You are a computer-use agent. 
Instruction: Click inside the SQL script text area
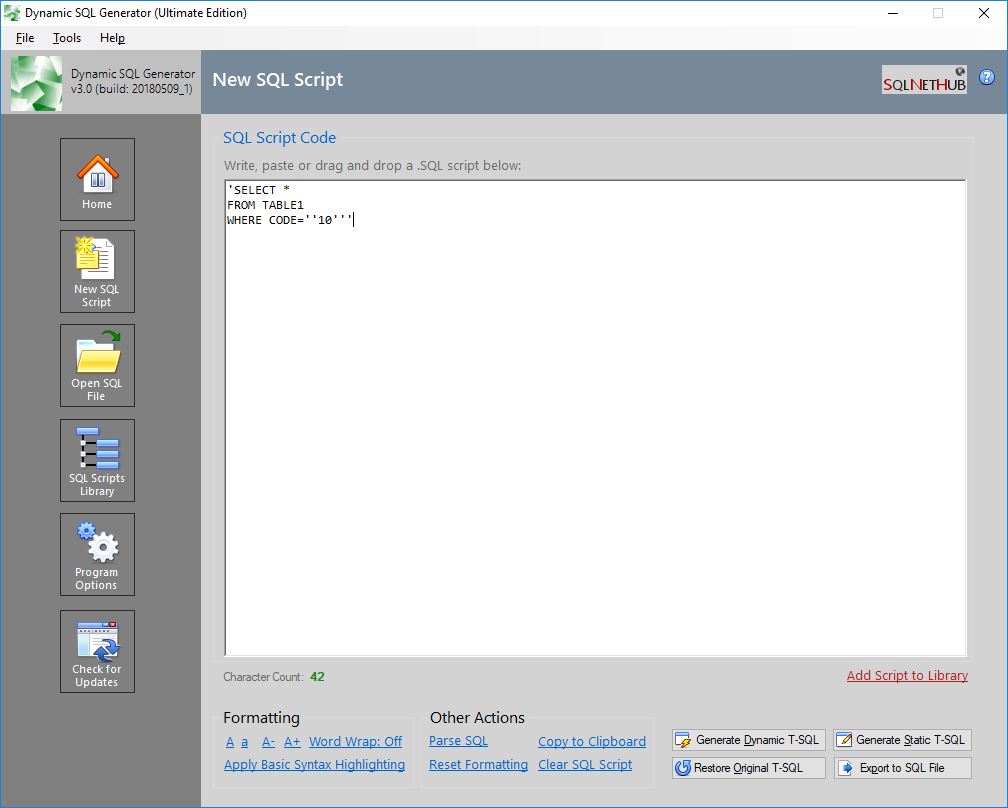click(595, 418)
